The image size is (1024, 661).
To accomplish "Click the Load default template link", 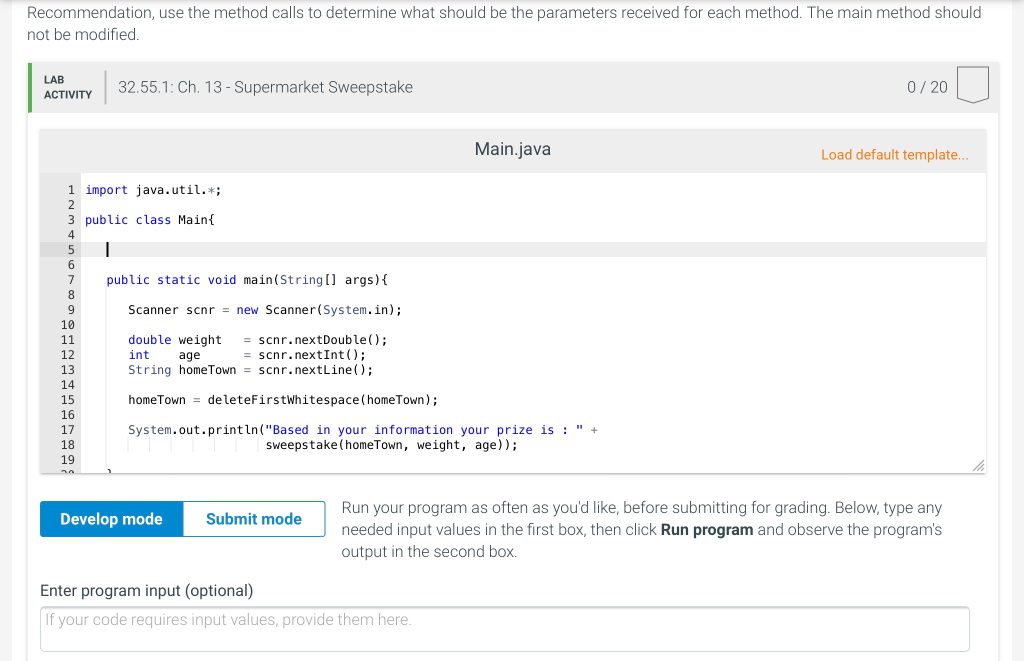I will [x=894, y=155].
